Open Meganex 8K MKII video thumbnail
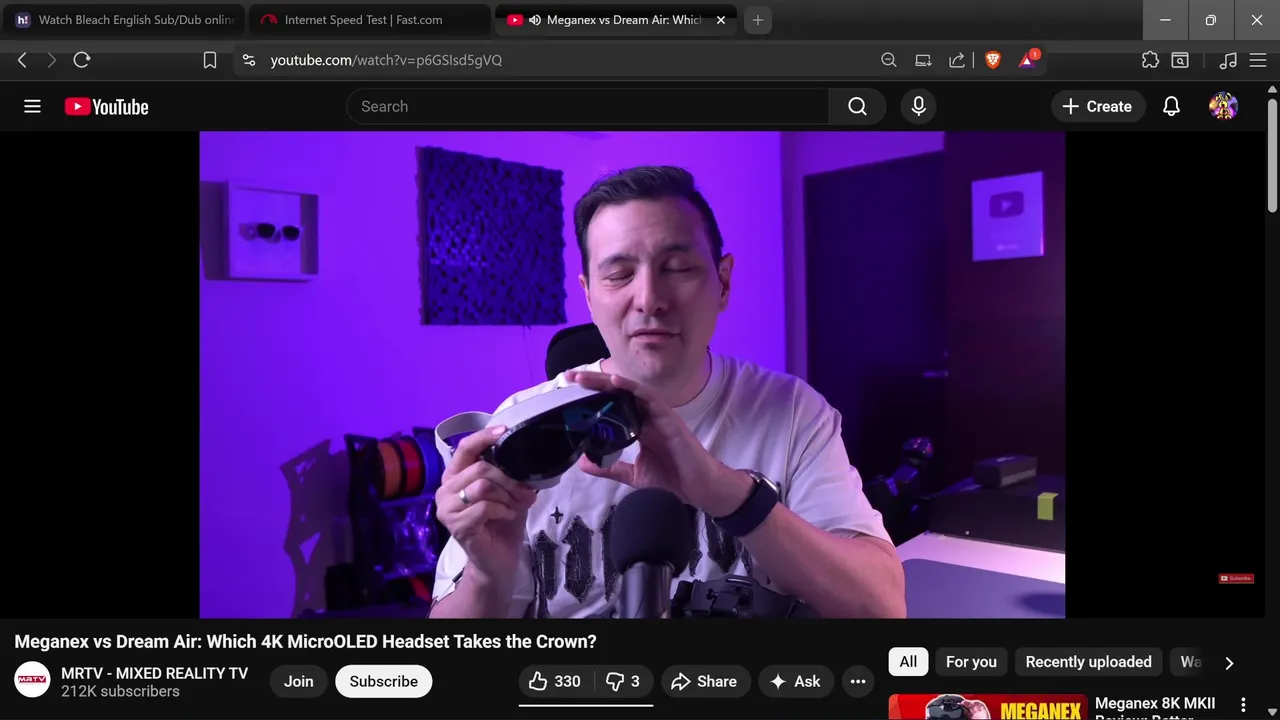The width and height of the screenshot is (1280, 720). tap(988, 707)
